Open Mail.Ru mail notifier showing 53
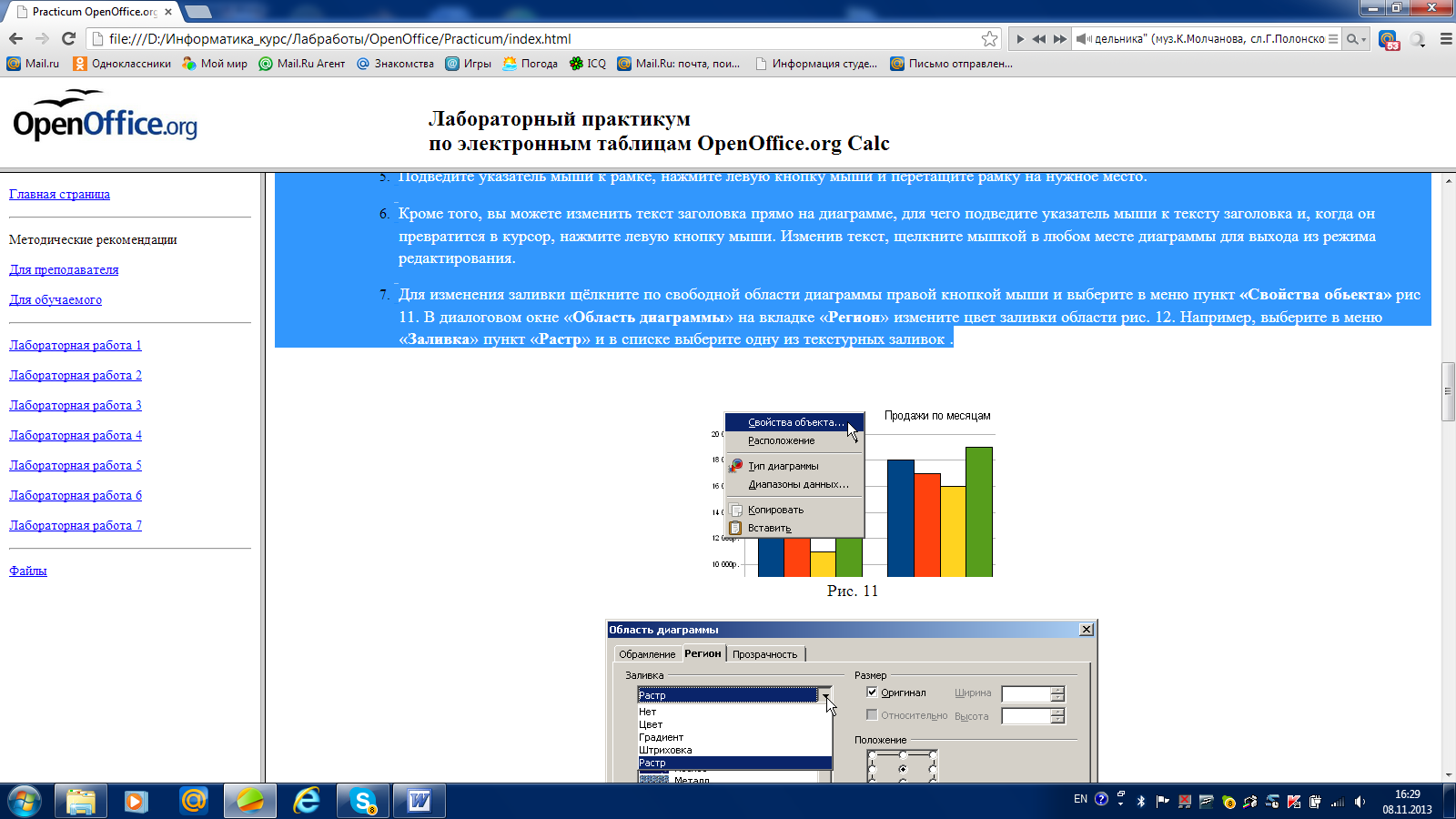Viewport: 1456px width, 819px height. 1389,40
